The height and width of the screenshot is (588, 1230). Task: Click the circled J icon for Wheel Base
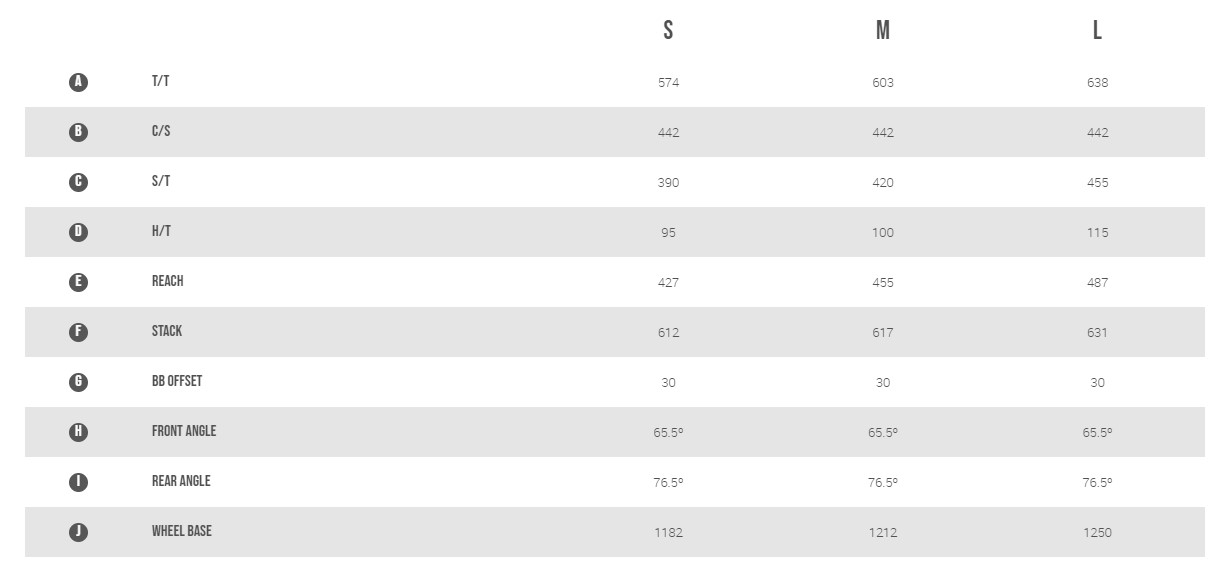(78, 532)
